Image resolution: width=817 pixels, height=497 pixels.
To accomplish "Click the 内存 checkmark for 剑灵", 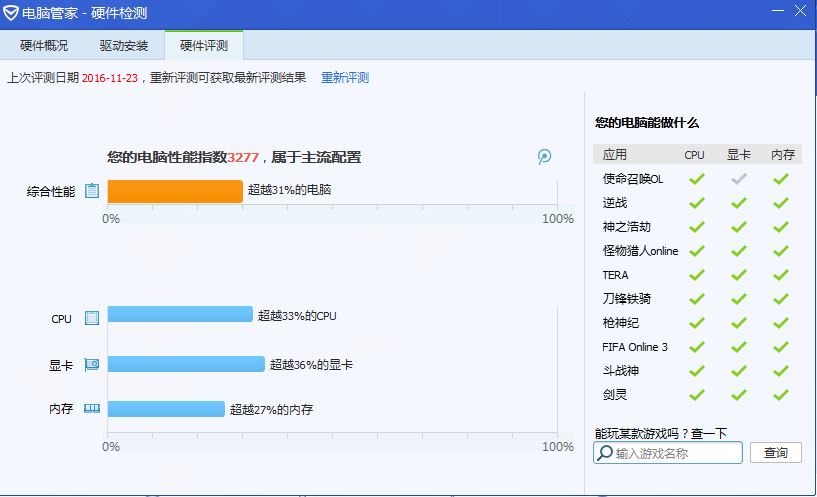I will (780, 395).
